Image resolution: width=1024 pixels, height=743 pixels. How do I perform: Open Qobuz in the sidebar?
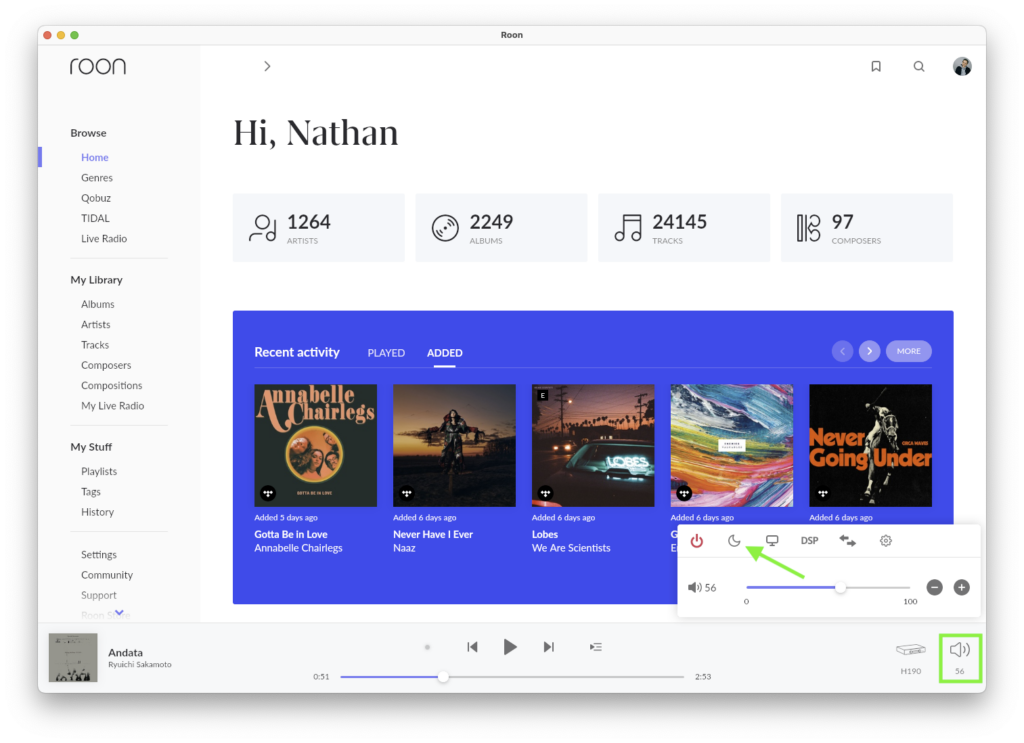tap(96, 198)
